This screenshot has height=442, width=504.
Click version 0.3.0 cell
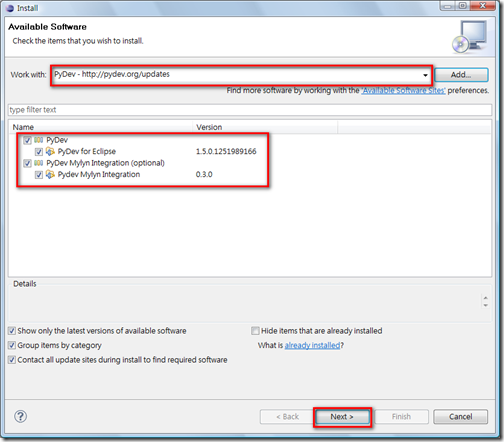(204, 174)
